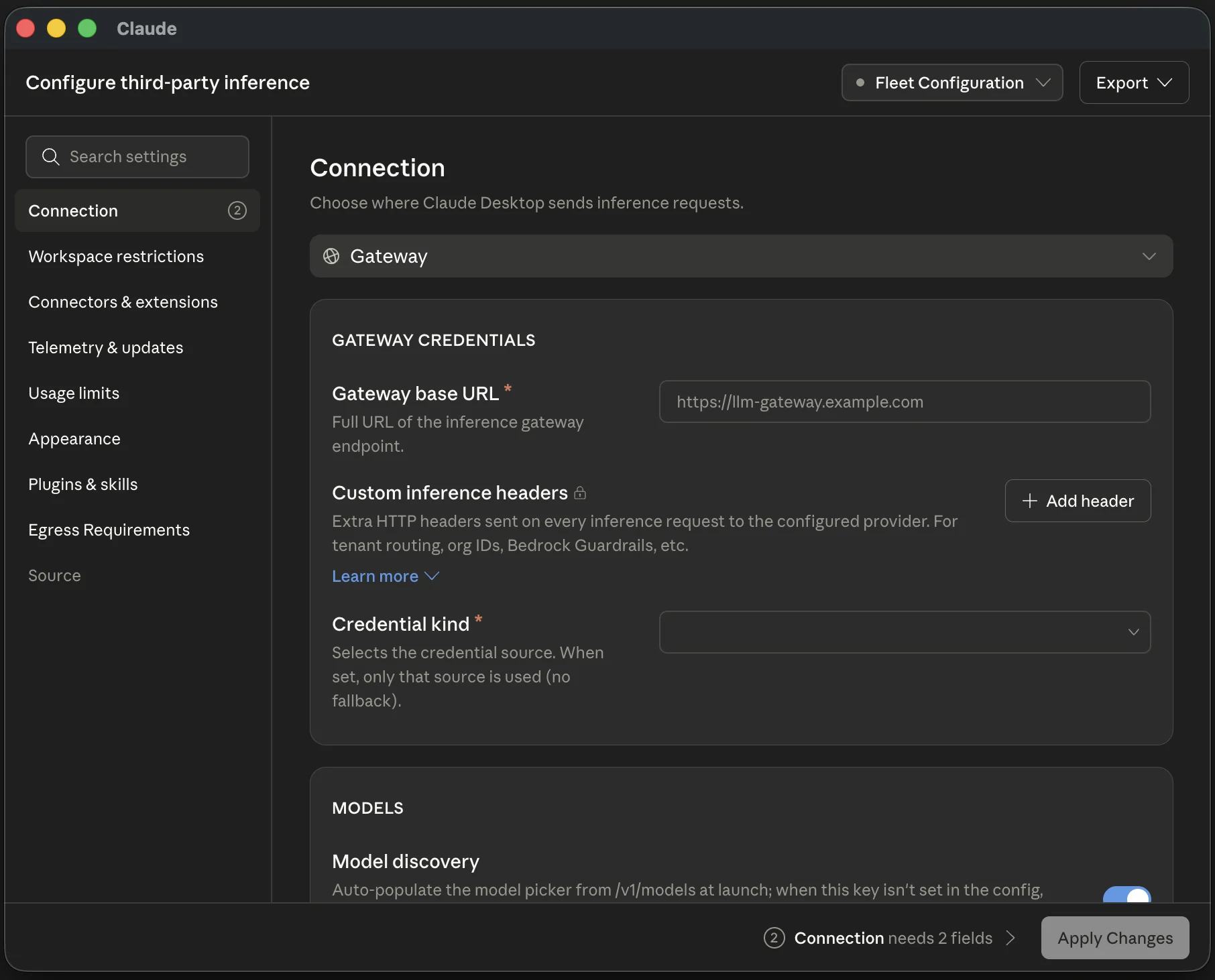Click the circled 2 icon in footer
The image size is (1215, 980).
point(774,938)
